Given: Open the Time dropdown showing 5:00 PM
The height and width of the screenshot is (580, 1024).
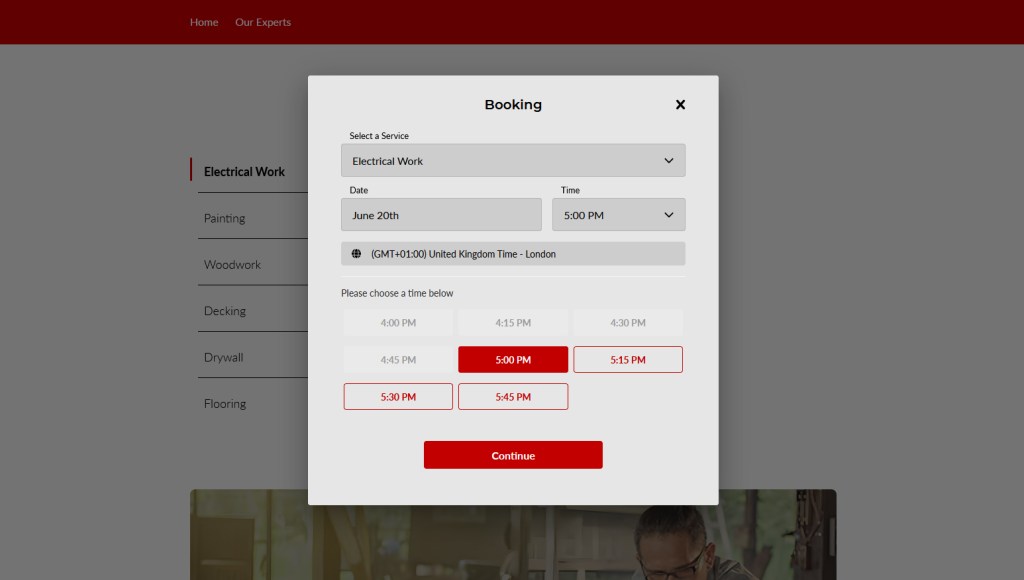Looking at the screenshot, I should (618, 215).
